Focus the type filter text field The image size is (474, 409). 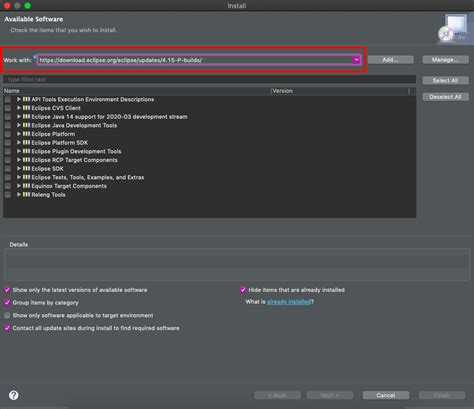point(209,79)
